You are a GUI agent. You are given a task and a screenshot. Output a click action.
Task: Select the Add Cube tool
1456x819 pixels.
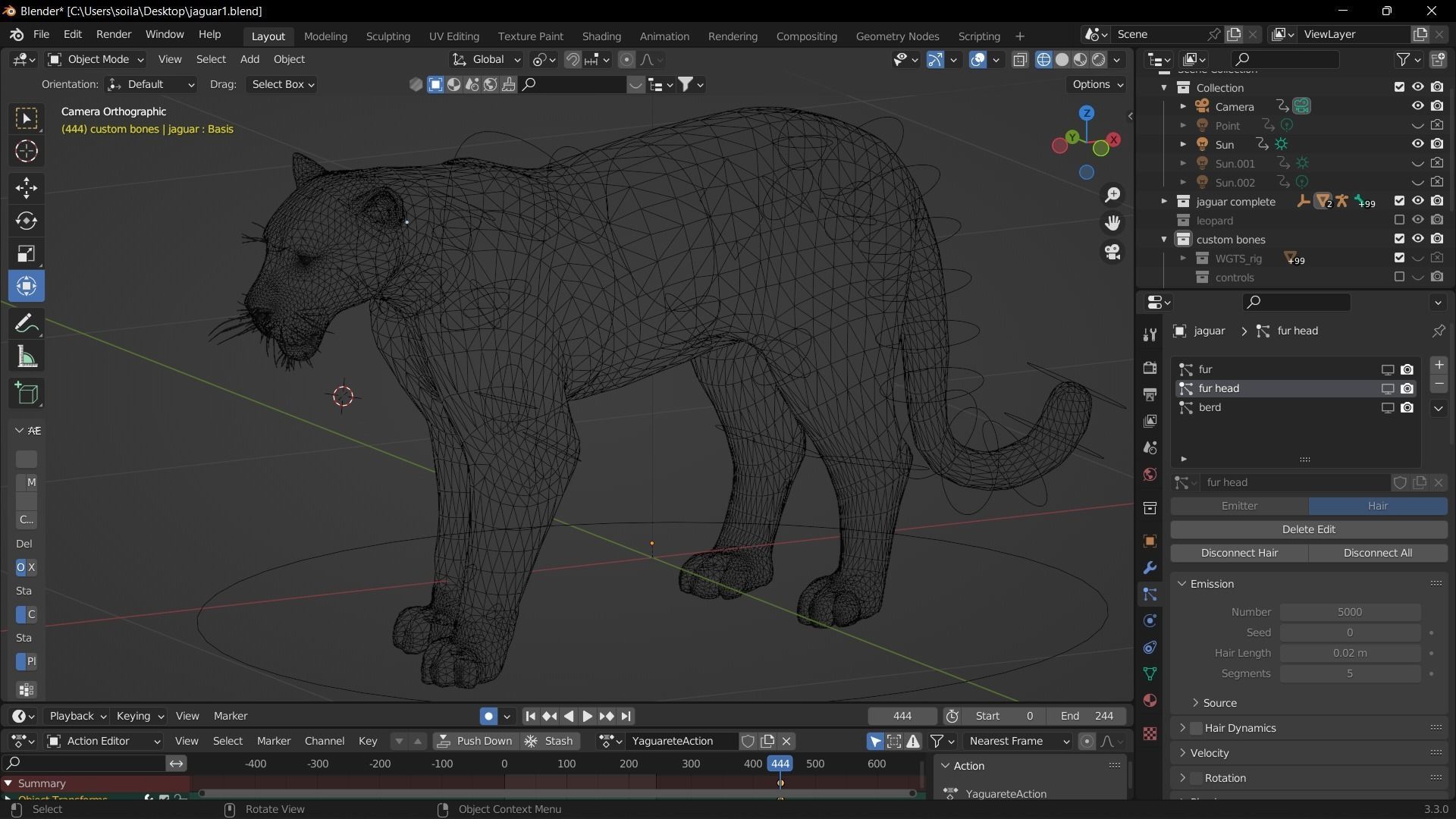27,394
